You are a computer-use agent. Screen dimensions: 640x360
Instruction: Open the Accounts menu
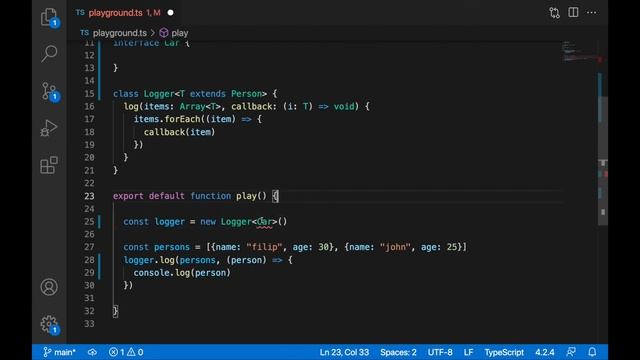tap(49, 287)
